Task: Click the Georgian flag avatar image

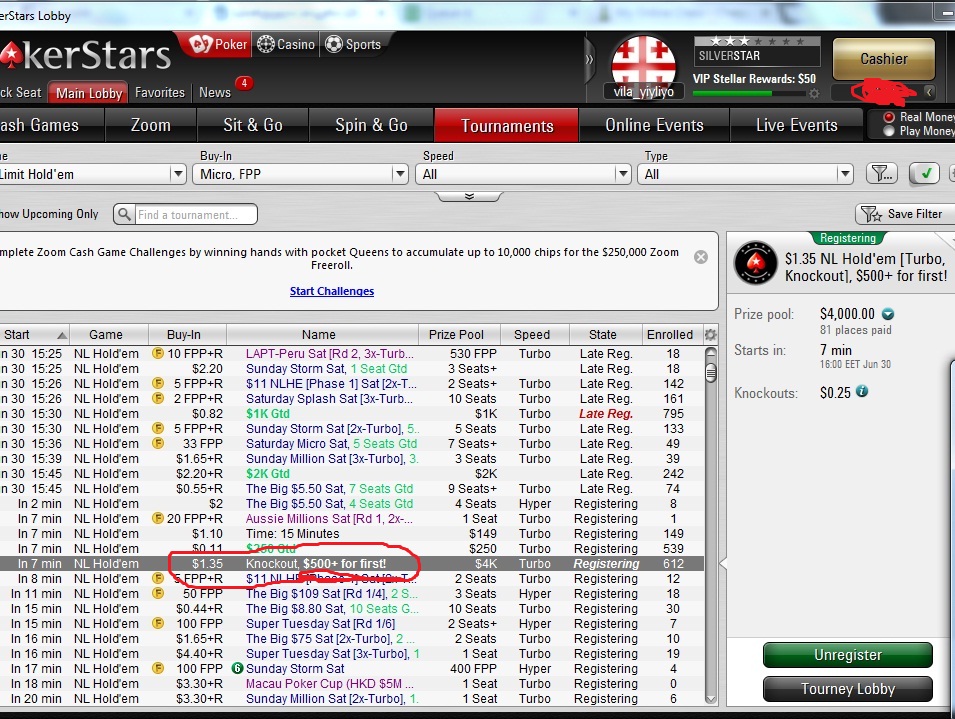Action: [643, 63]
